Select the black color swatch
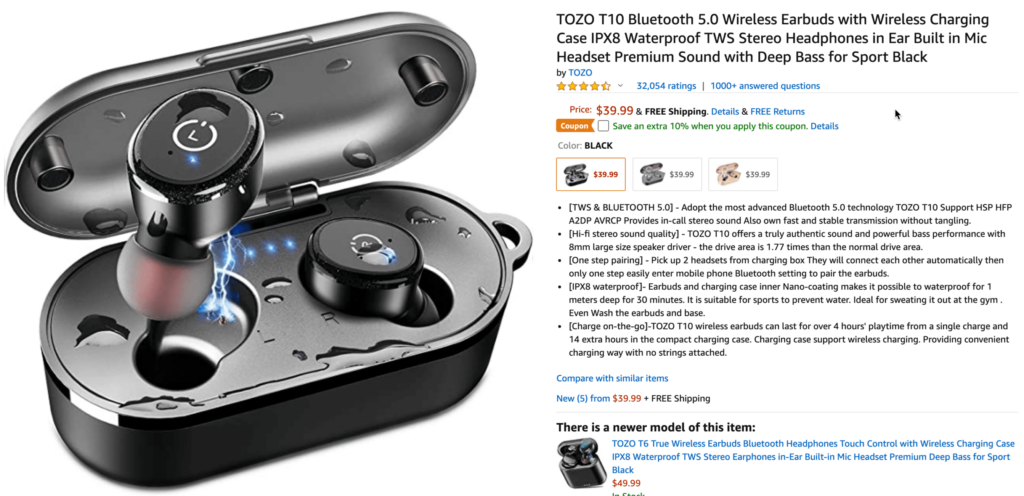The height and width of the screenshot is (496, 1024). pyautogui.click(x=590, y=174)
